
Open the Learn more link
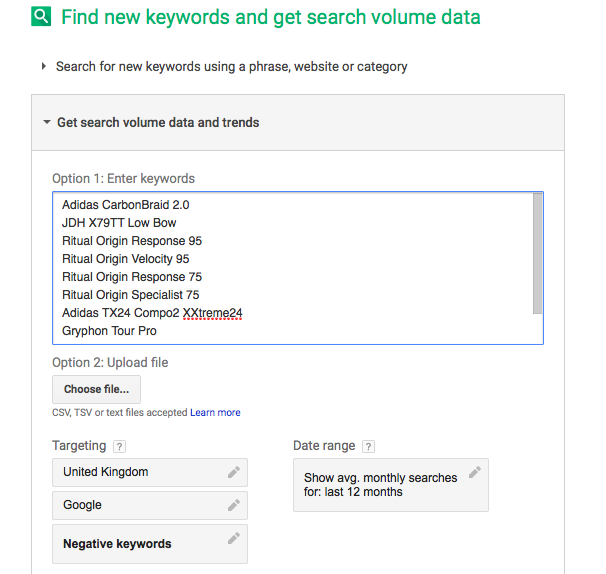[215, 412]
